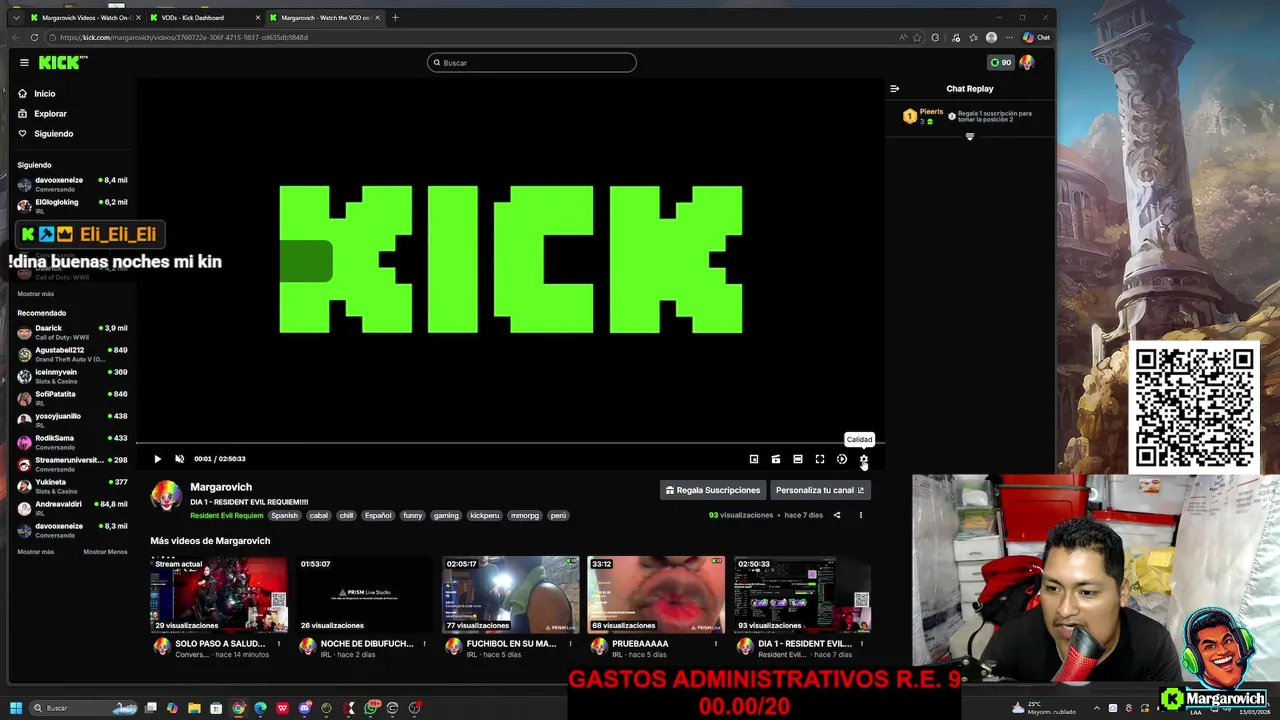Screen dimensions: 1280x720
Task: Open Yukineta recommended channel
Action: pyautogui.click(x=72, y=486)
